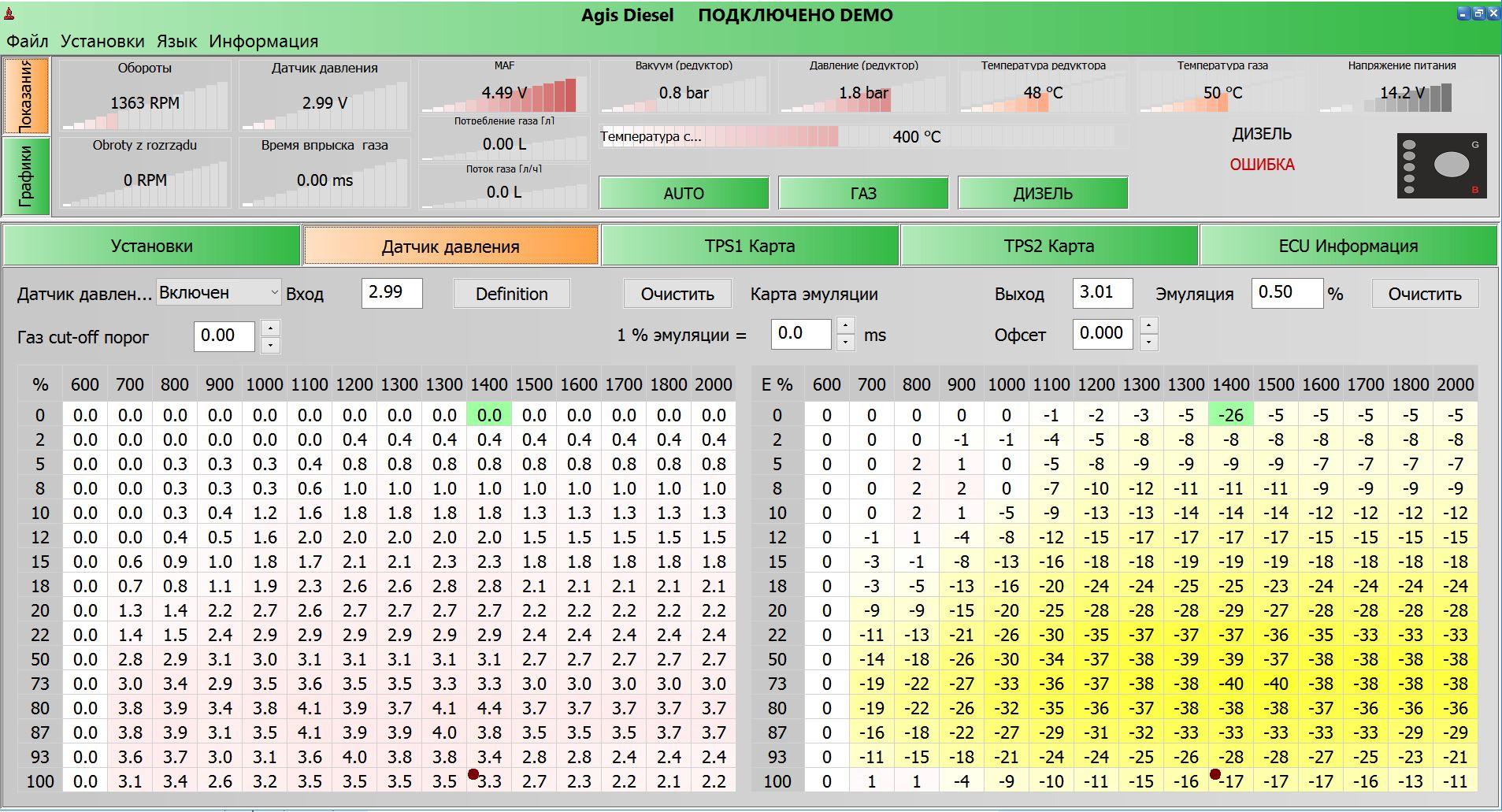The width and height of the screenshot is (1502, 812).
Task: Click the Температура с... 400 °C bar
Action: click(864, 136)
